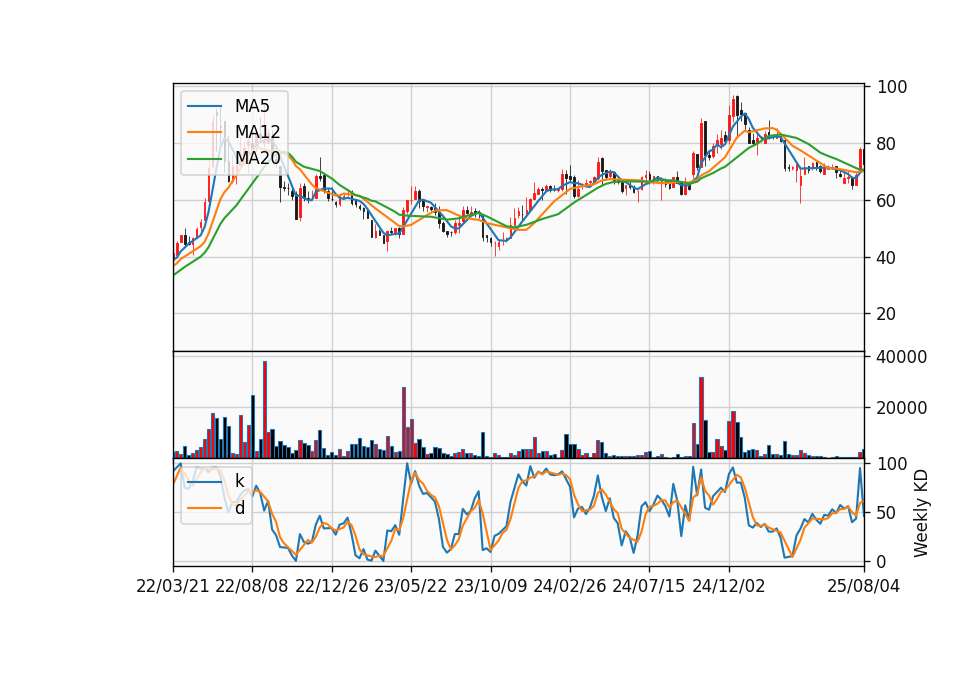
Task: Click the 23/05/22 date tick label
Action: tap(411, 586)
